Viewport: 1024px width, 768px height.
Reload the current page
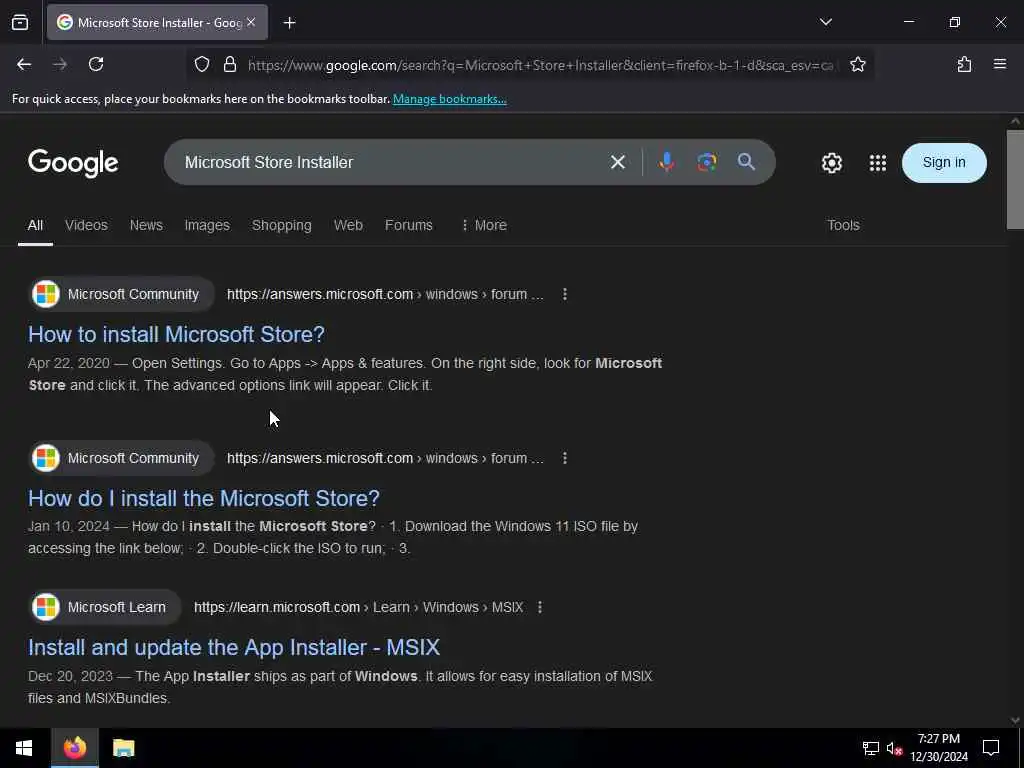coord(96,64)
